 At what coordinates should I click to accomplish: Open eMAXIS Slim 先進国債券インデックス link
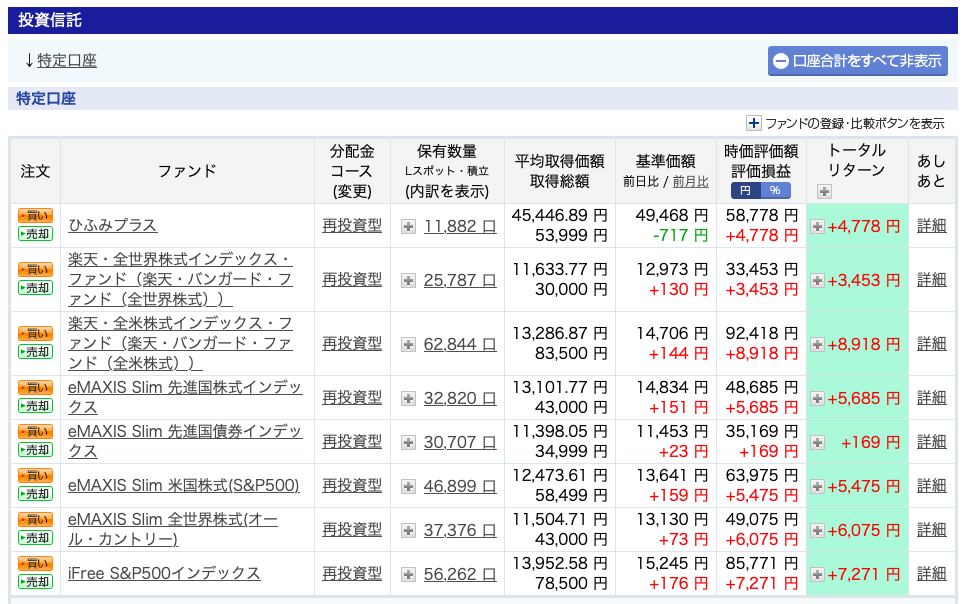point(185,441)
